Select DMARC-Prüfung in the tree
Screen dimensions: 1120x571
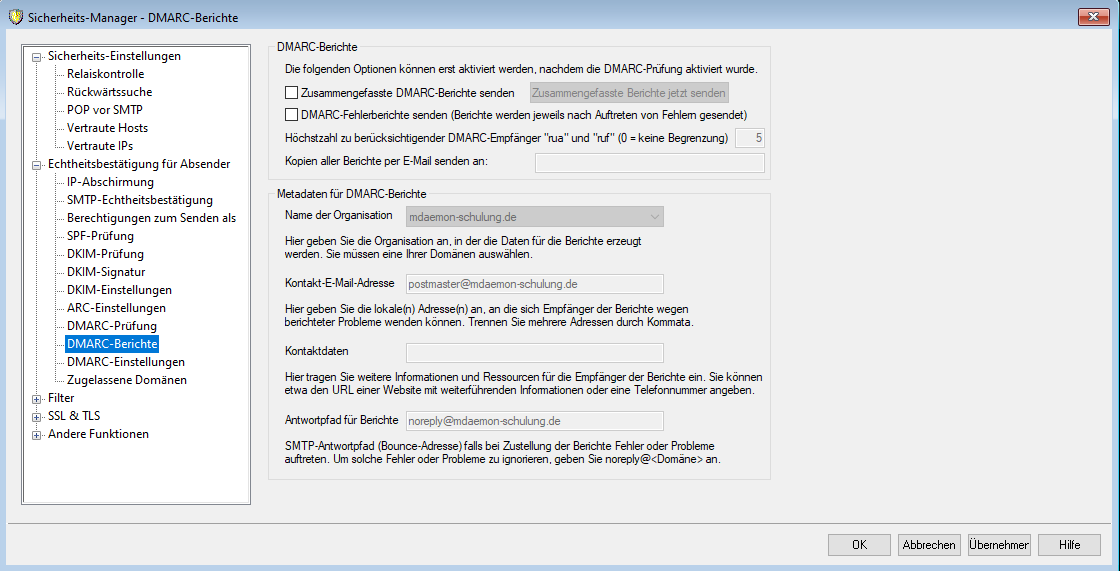tap(111, 326)
